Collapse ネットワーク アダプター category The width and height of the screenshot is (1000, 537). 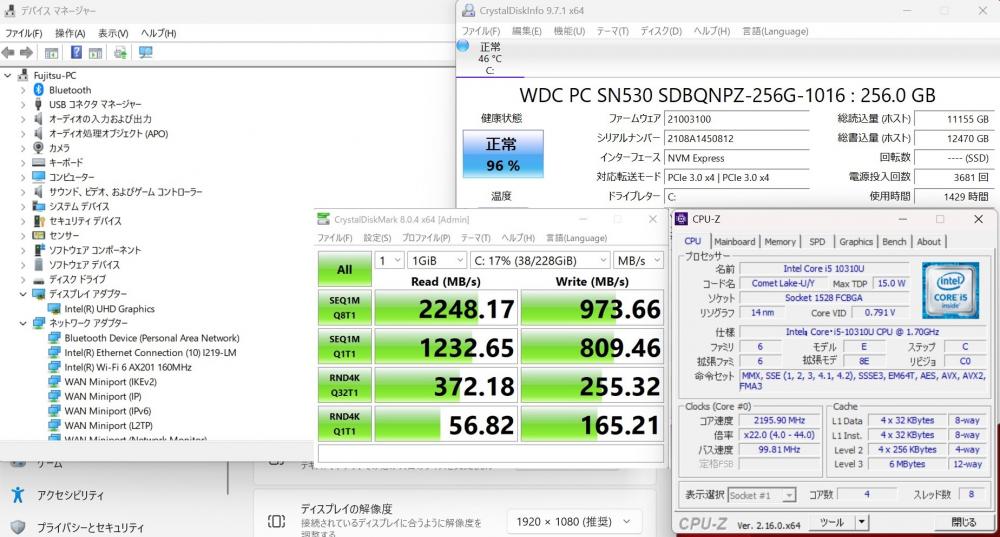(23, 323)
